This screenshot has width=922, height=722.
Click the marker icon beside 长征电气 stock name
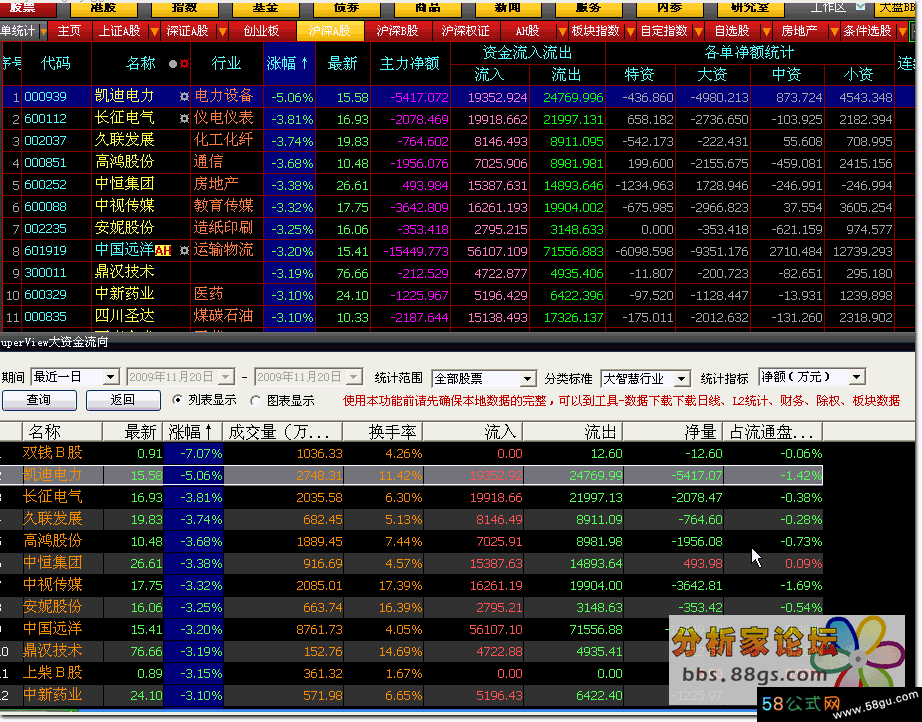(x=184, y=119)
